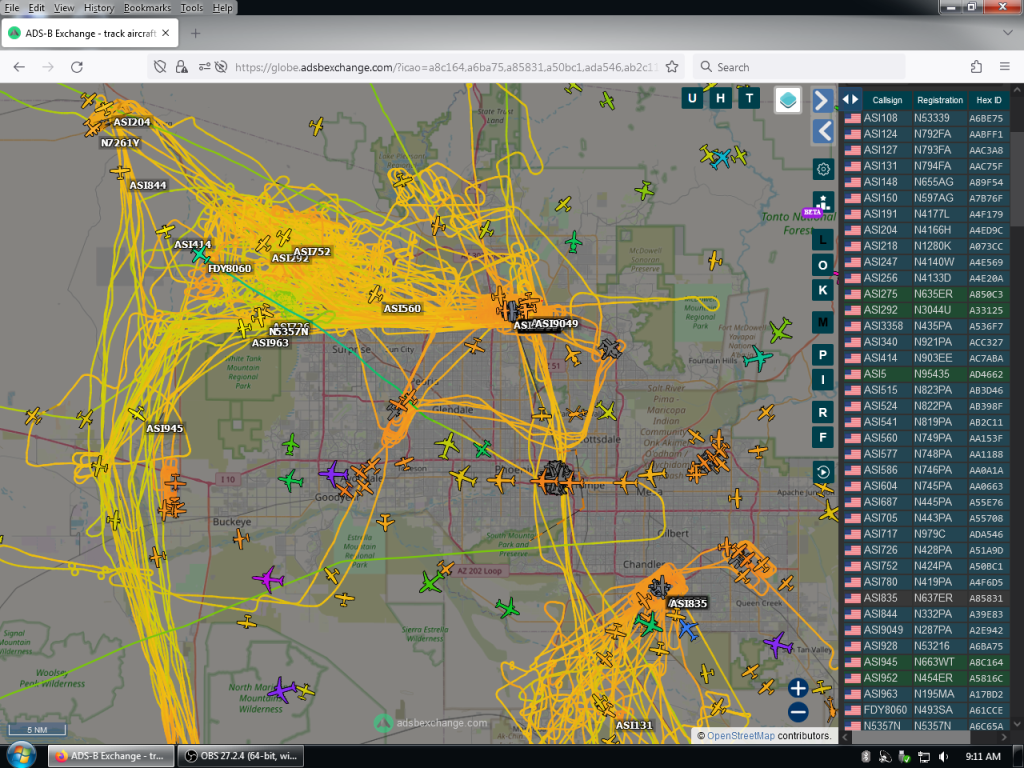The height and width of the screenshot is (768, 1024).
Task: Click the browser Search box
Action: (799, 67)
